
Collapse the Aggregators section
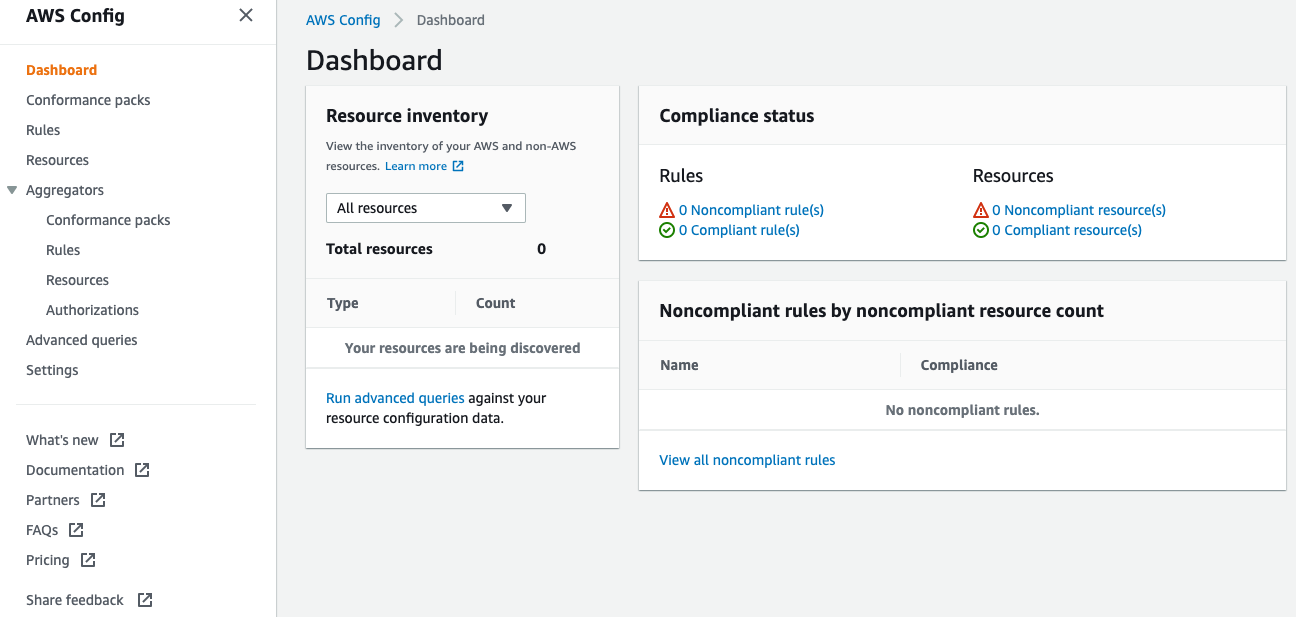(x=12, y=190)
